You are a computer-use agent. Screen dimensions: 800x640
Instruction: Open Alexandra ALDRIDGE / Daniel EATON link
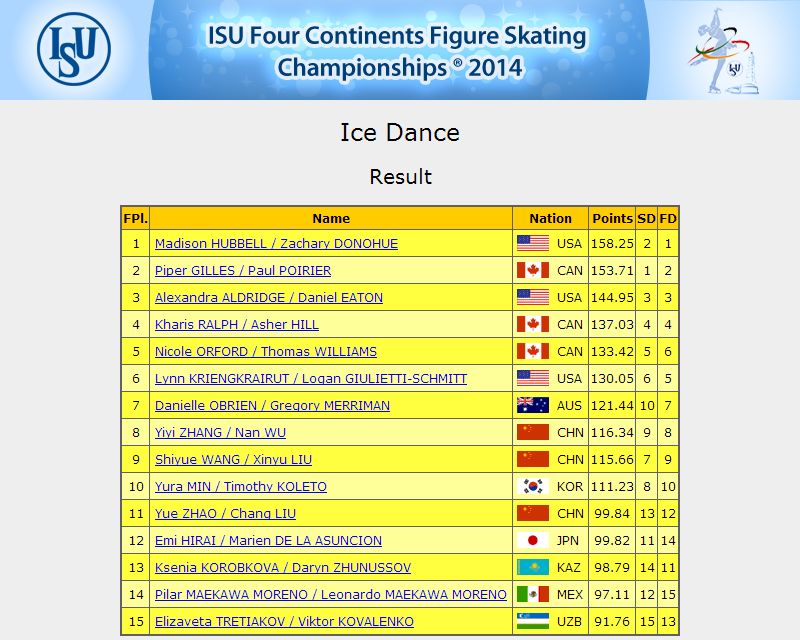tap(269, 298)
